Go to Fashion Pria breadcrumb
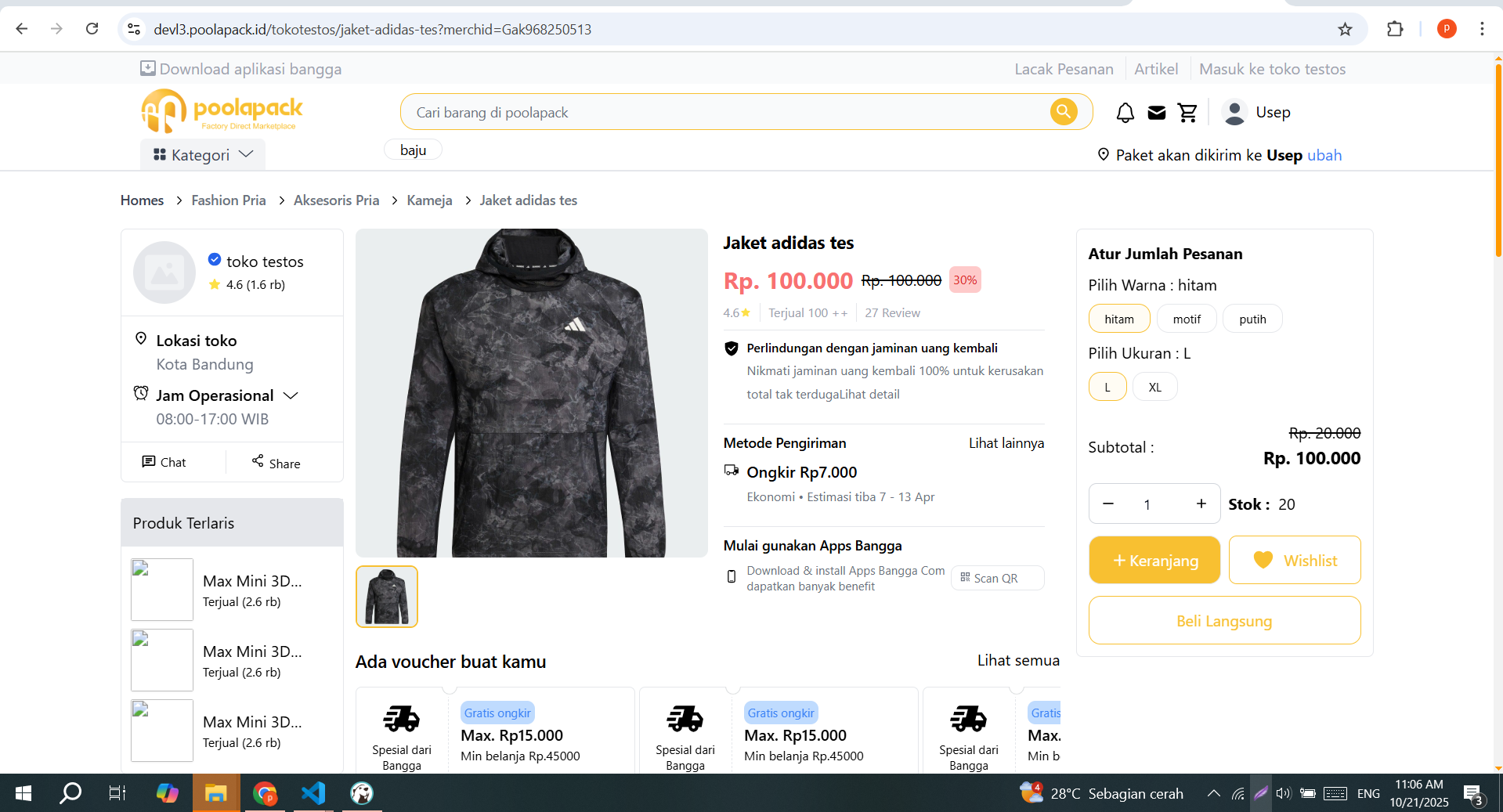Viewport: 1503px width, 812px height. tap(229, 200)
